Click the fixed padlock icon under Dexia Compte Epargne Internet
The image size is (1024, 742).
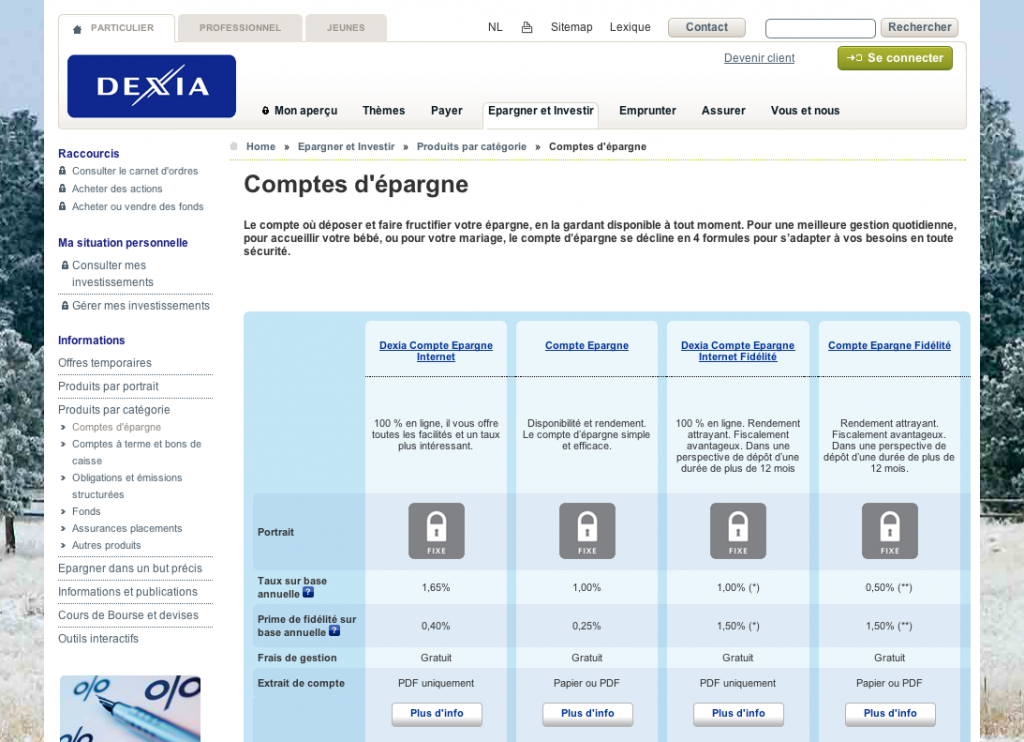tap(436, 530)
